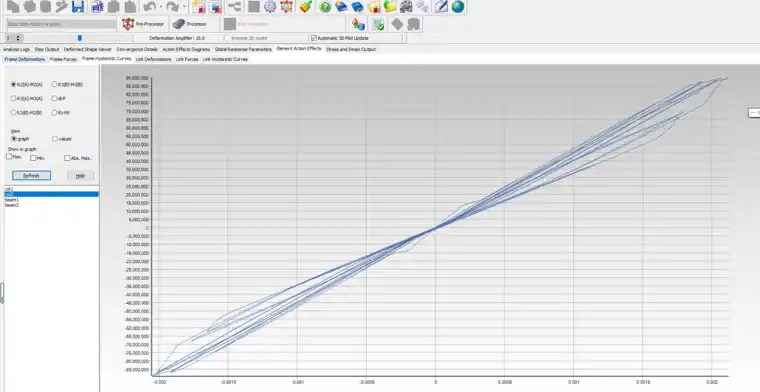Click the Undo arrow icon
760x392 pixels.
[149, 6]
